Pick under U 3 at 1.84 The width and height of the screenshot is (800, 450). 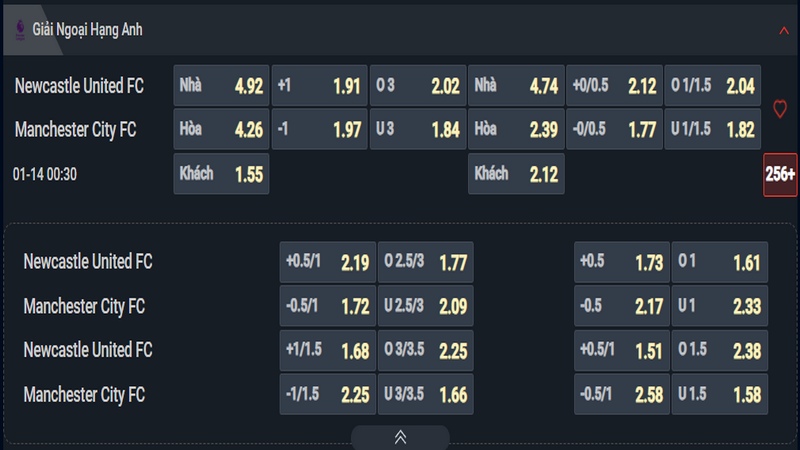[418, 129]
